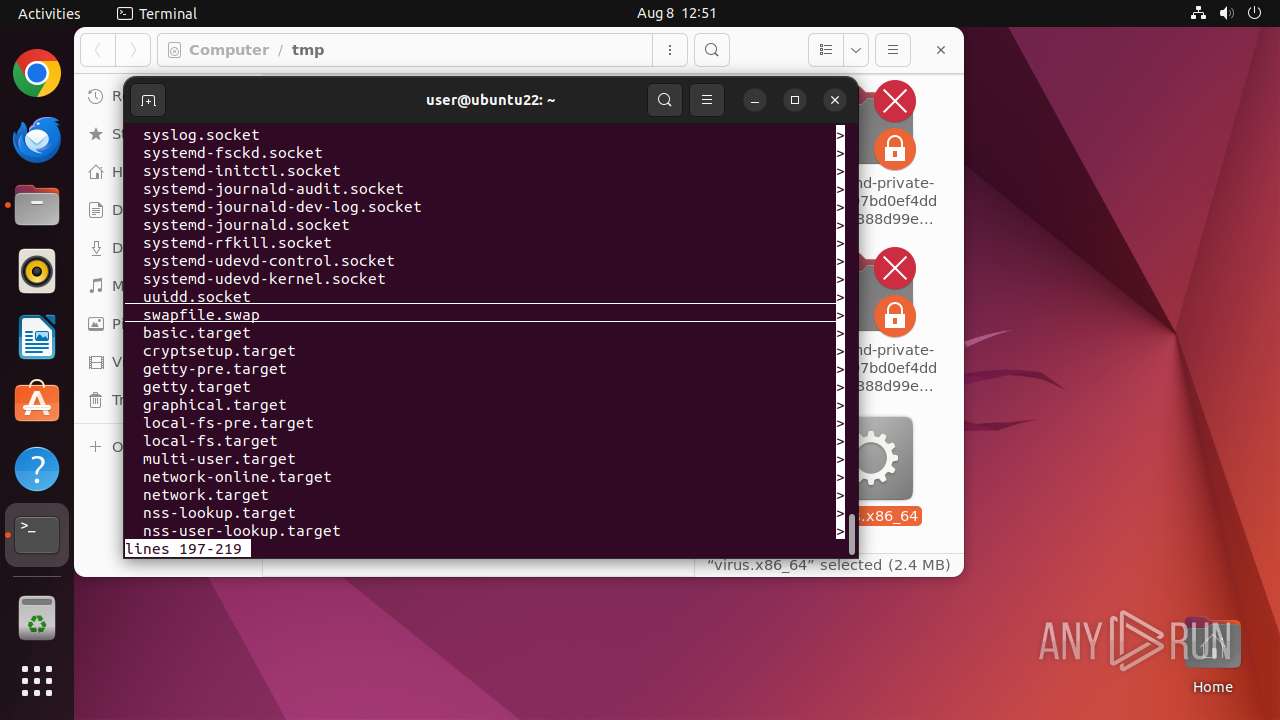This screenshot has height=720, width=1280.
Task: Open Home folder on desktop
Action: 1212,656
